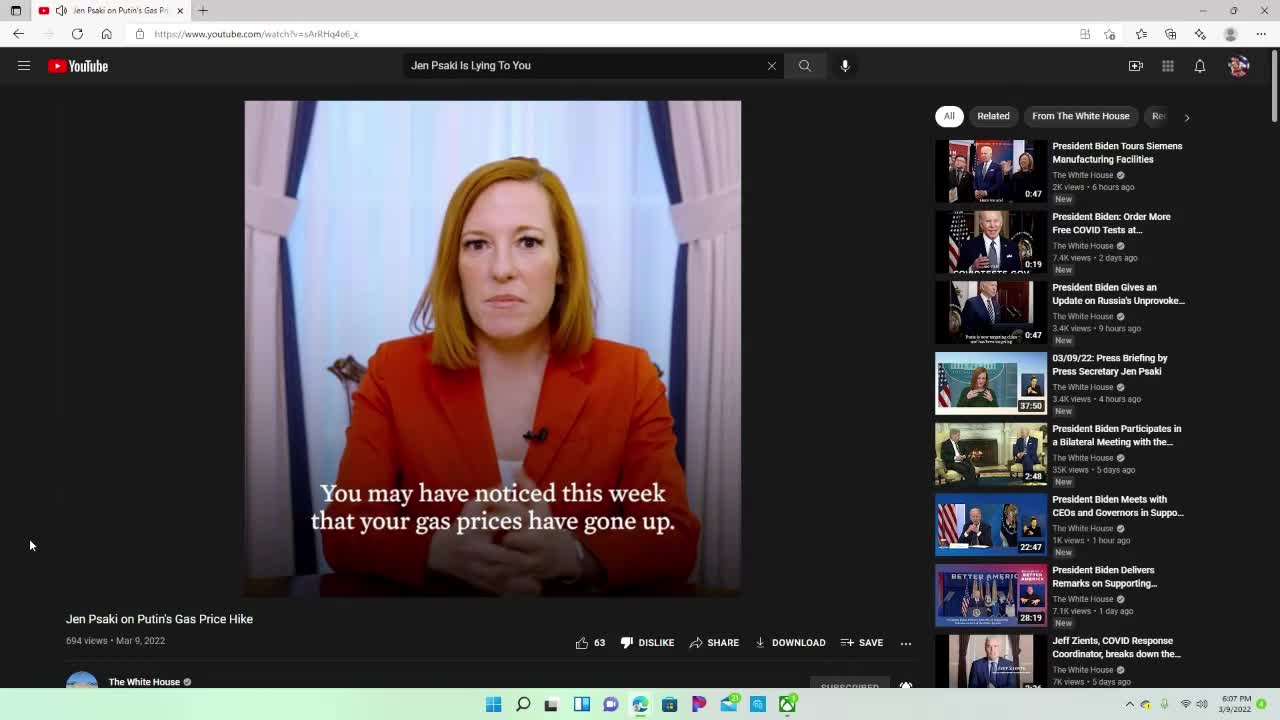Open Widgets from taskbar

pos(582,704)
